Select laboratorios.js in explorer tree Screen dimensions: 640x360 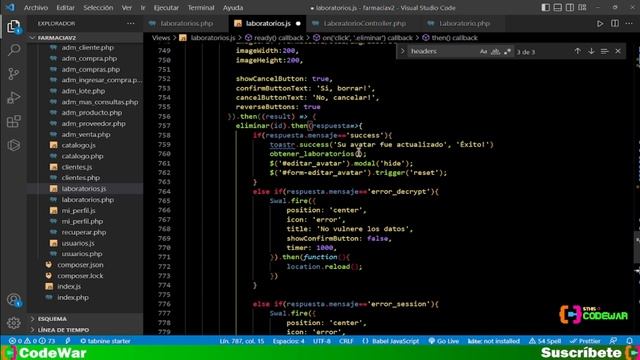click(x=84, y=189)
